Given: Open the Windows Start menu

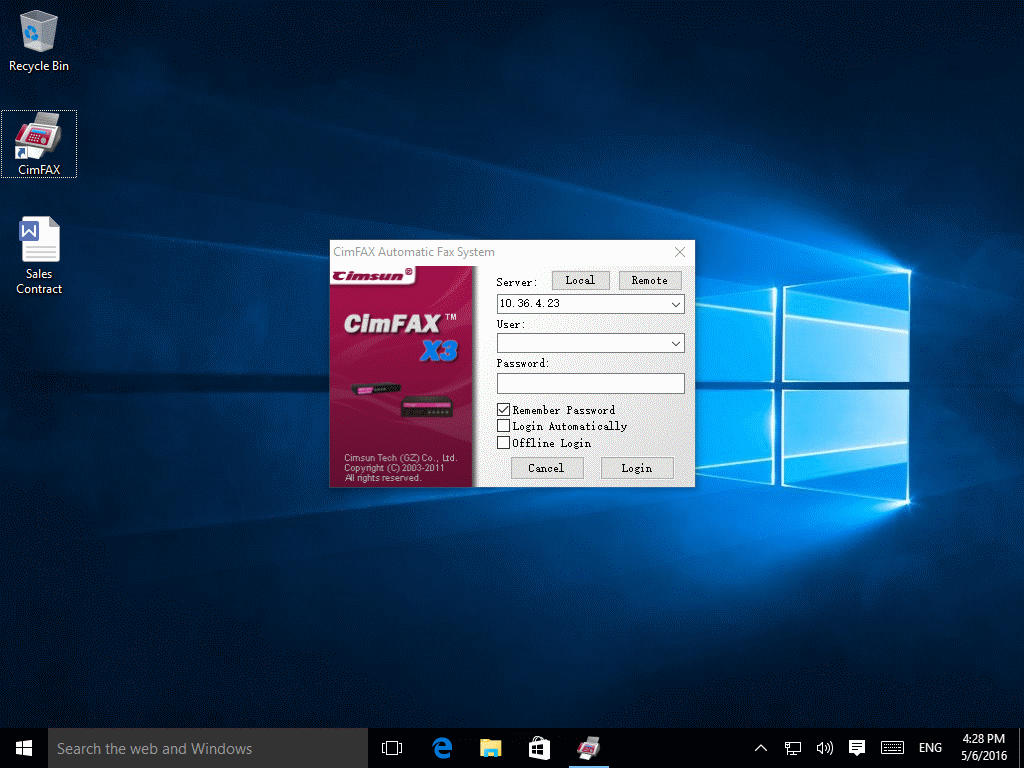Looking at the screenshot, I should 24,748.
